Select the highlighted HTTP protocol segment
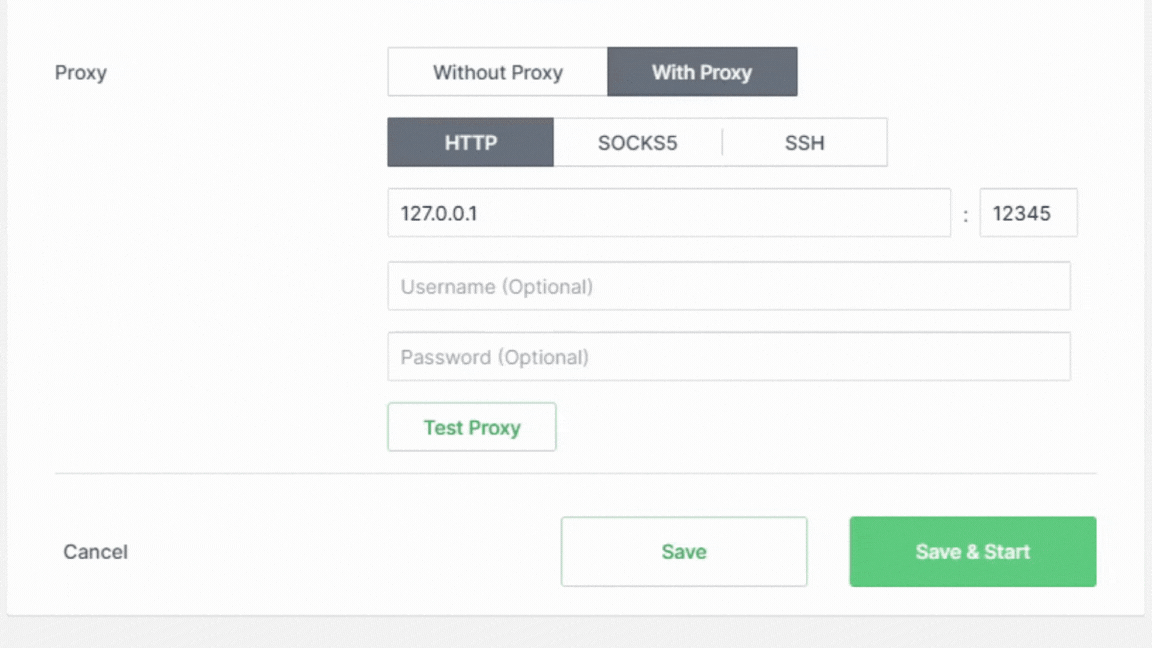 click(x=471, y=143)
